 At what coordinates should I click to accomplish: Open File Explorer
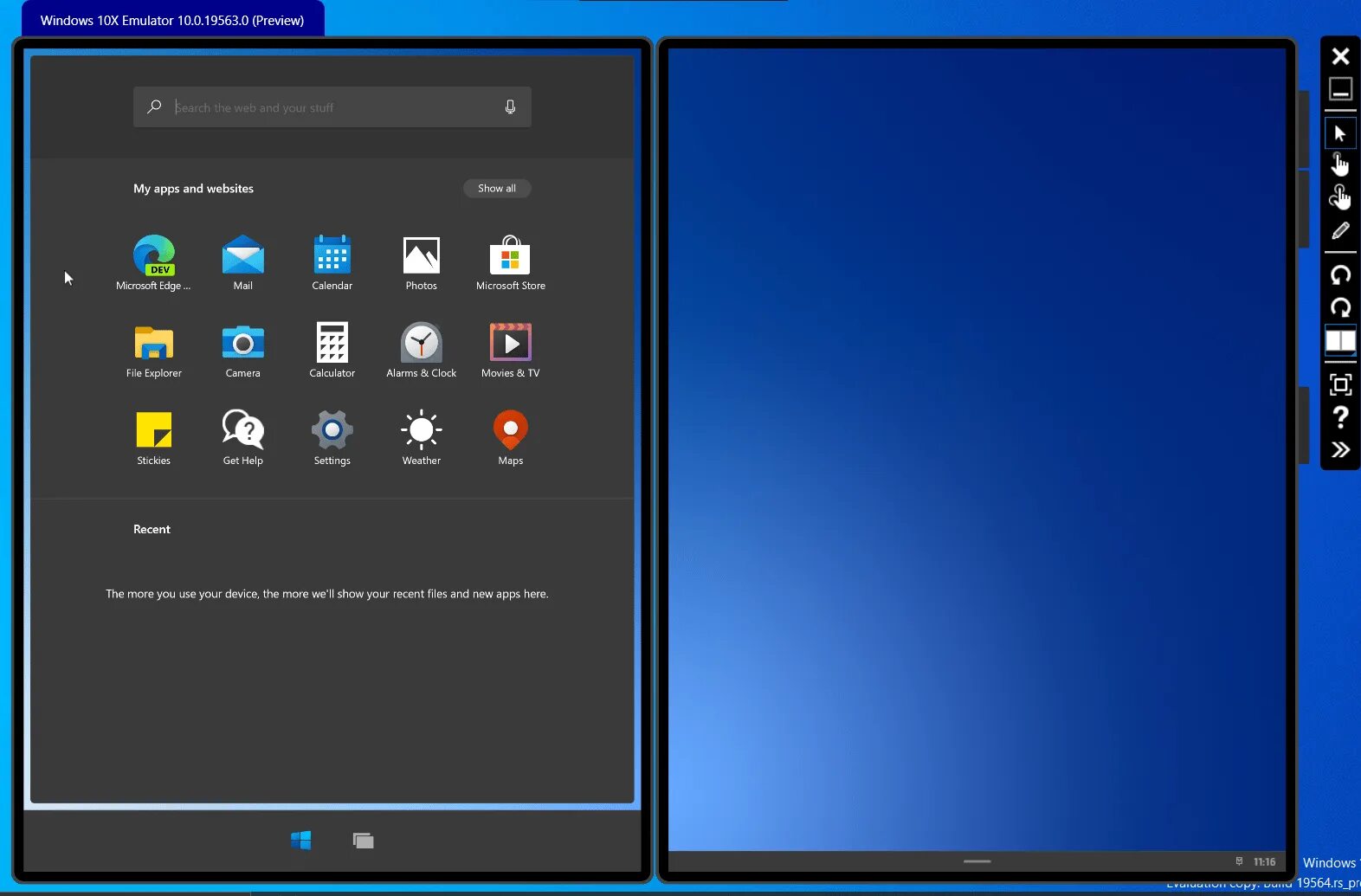point(154,350)
